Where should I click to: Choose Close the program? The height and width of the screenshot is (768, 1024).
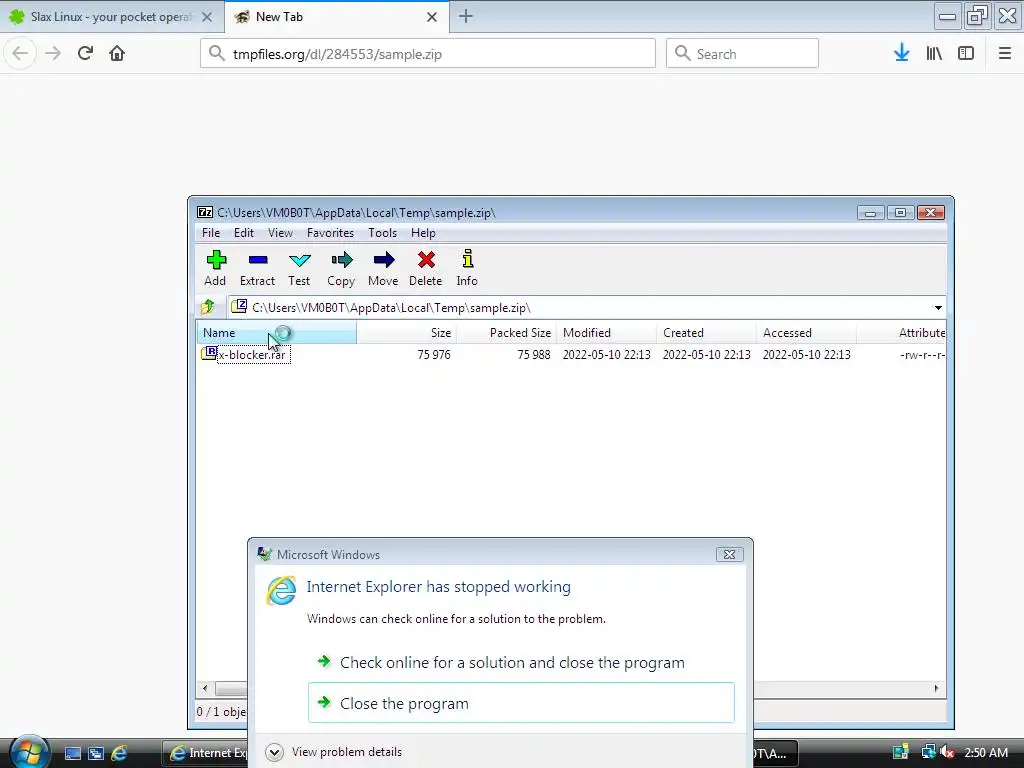pos(521,703)
